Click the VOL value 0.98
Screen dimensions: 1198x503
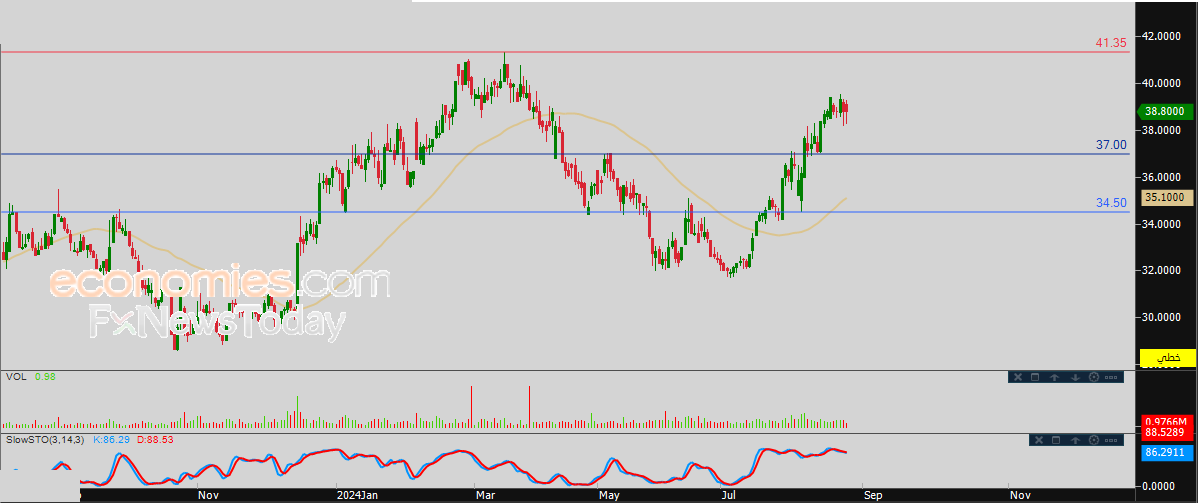tap(45, 377)
